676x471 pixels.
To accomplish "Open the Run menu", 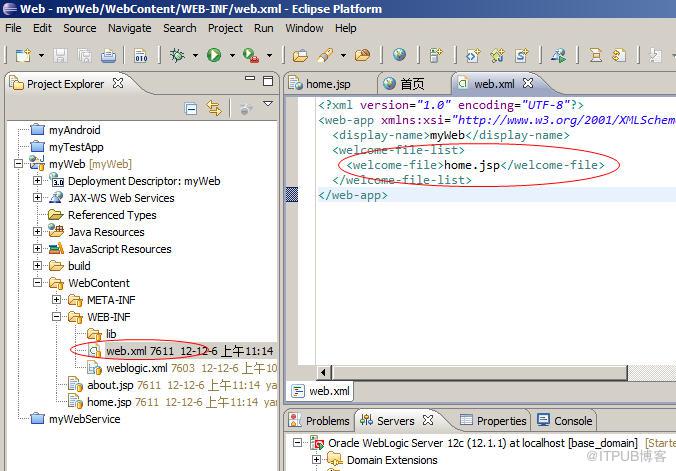I will point(263,28).
